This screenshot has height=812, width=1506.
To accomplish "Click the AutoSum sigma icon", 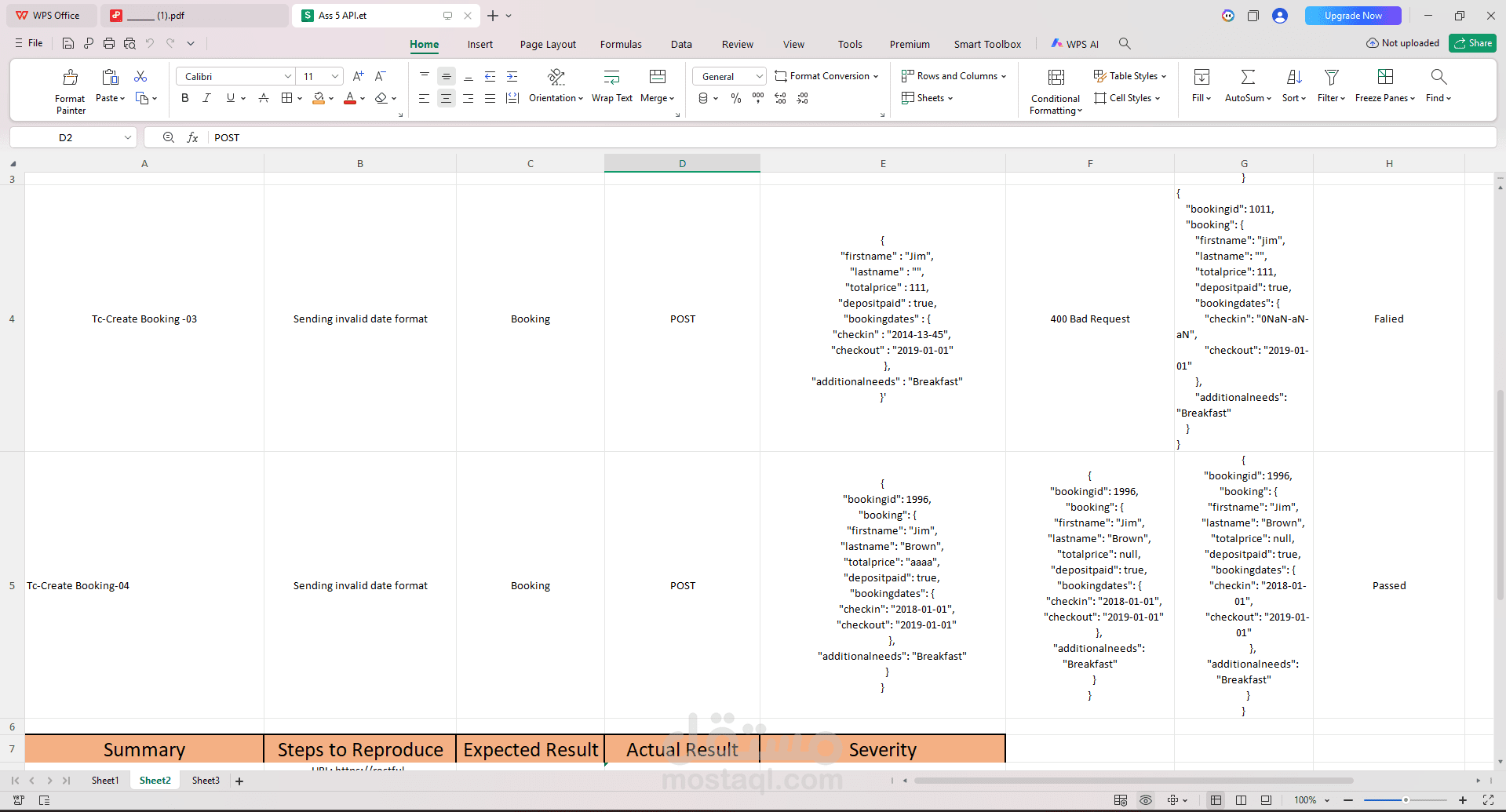I will pyautogui.click(x=1247, y=77).
